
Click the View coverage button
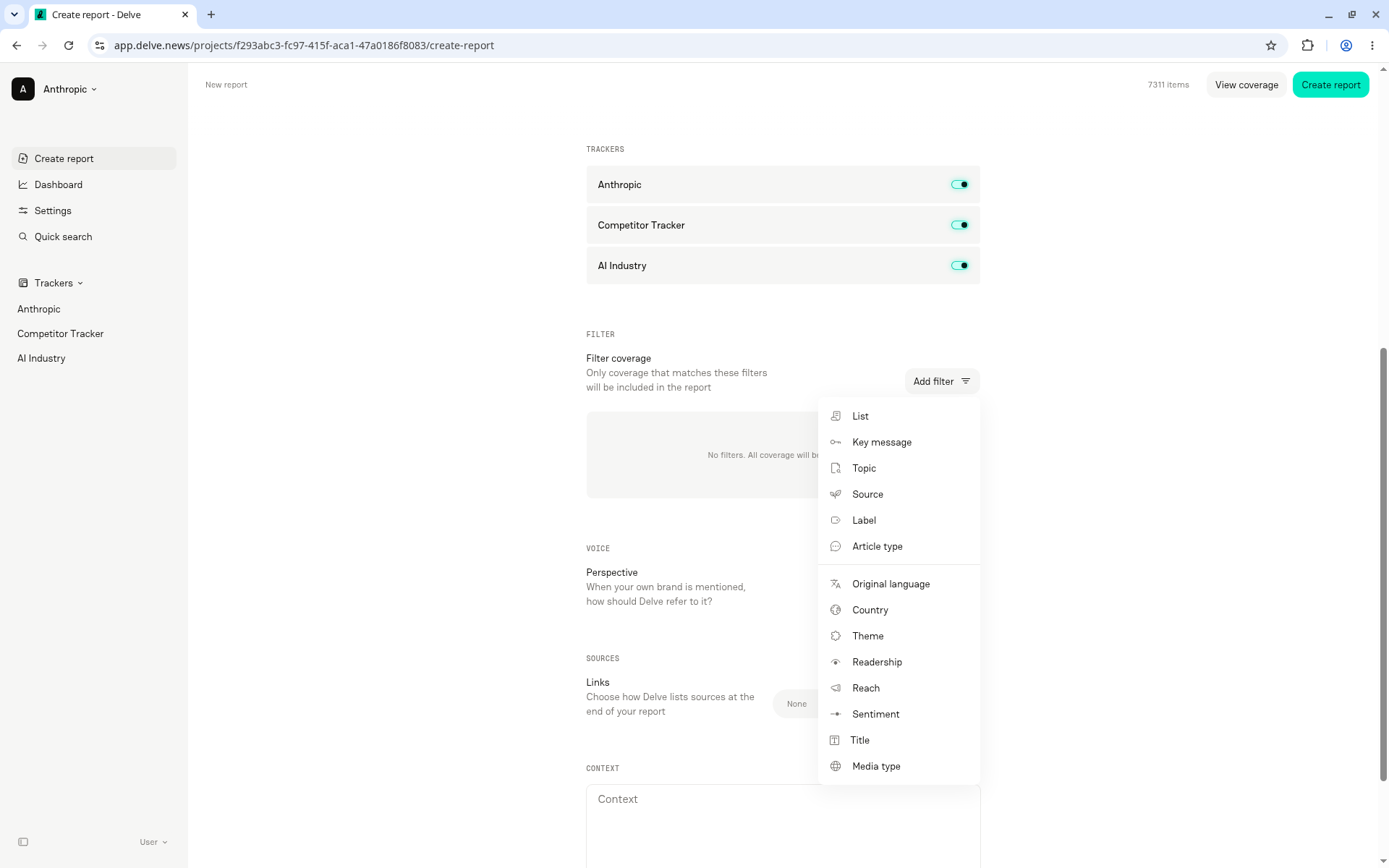click(1246, 85)
